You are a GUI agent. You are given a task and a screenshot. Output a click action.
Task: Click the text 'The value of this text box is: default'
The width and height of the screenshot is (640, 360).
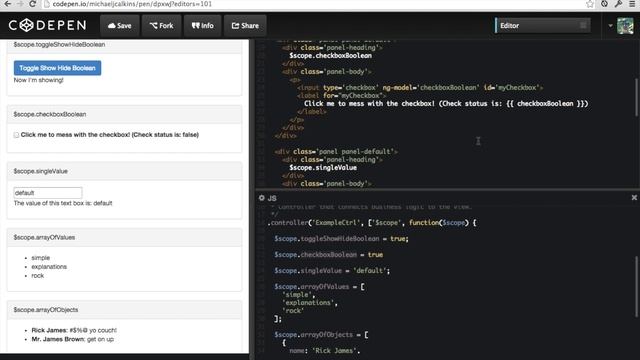63,203
